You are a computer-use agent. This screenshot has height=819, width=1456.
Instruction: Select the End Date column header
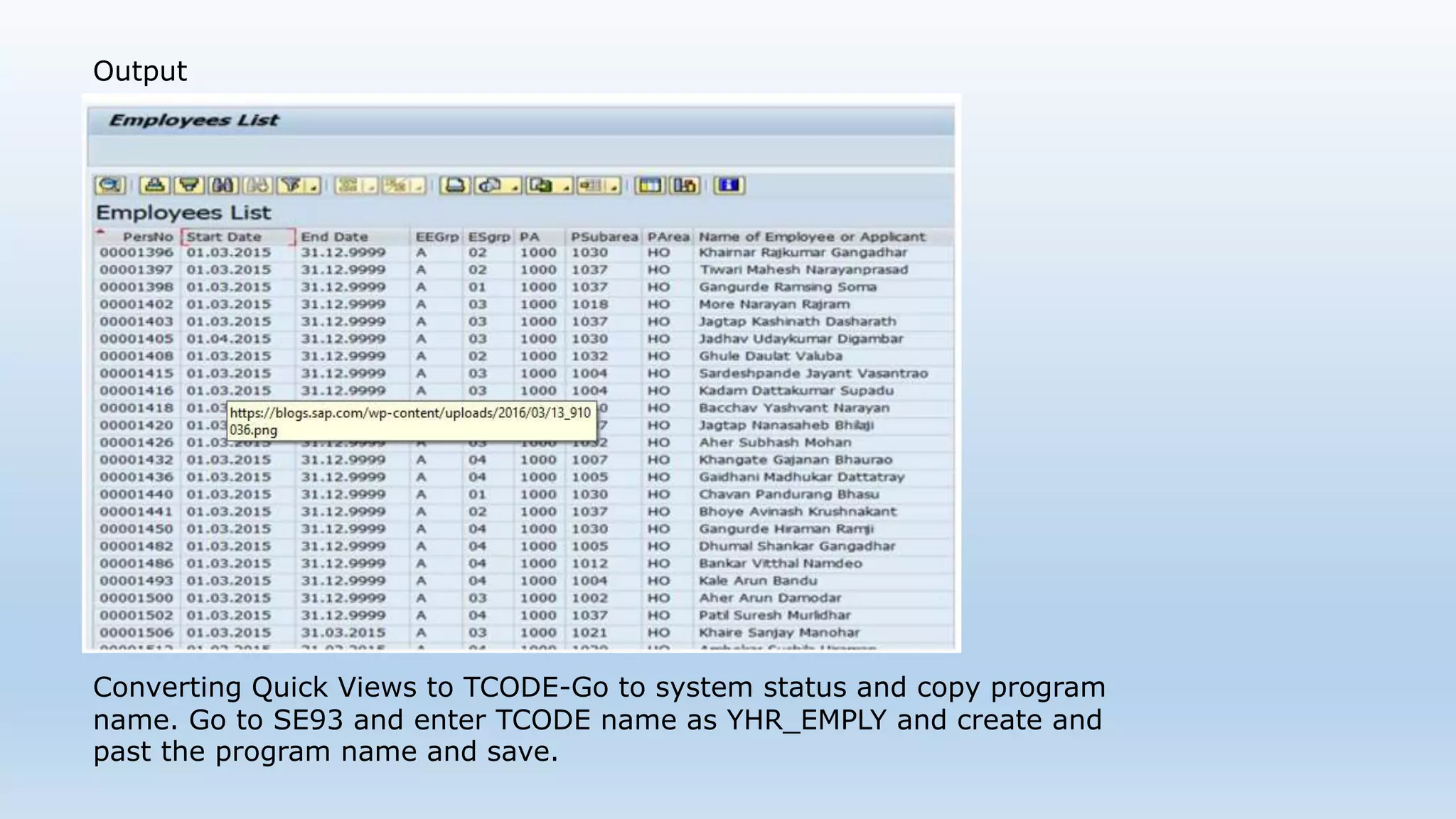tap(334, 237)
